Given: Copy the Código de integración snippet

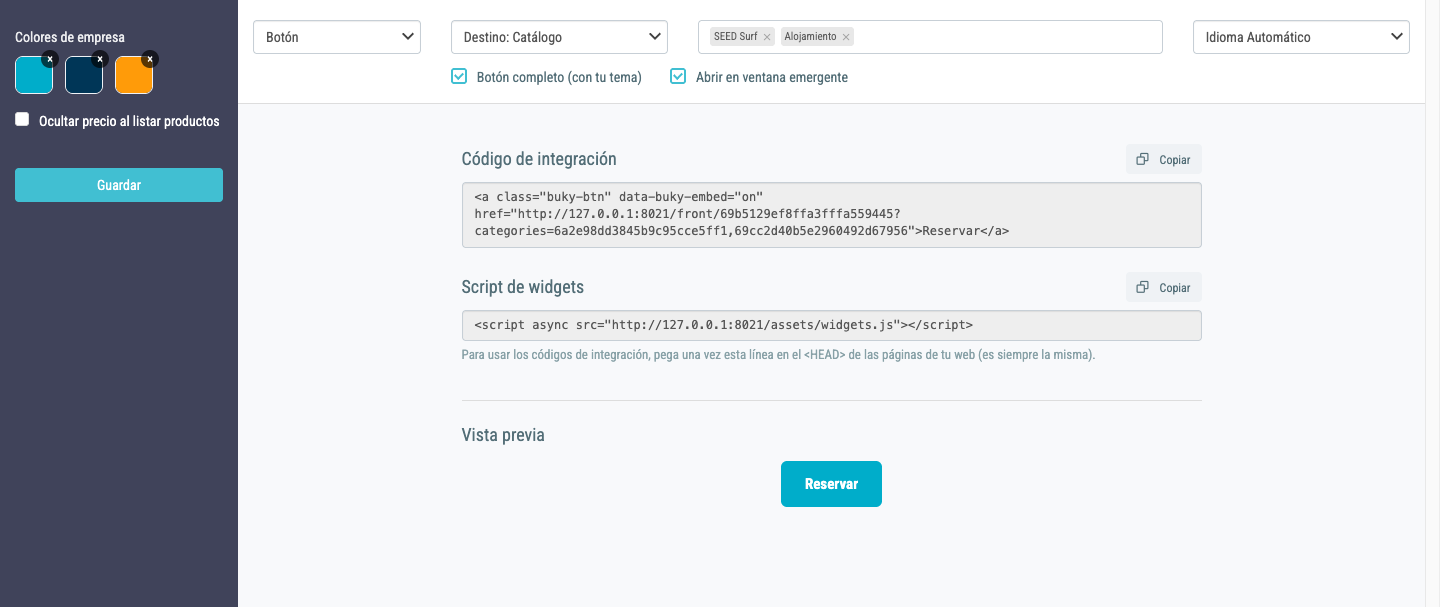Looking at the screenshot, I should (1164, 160).
